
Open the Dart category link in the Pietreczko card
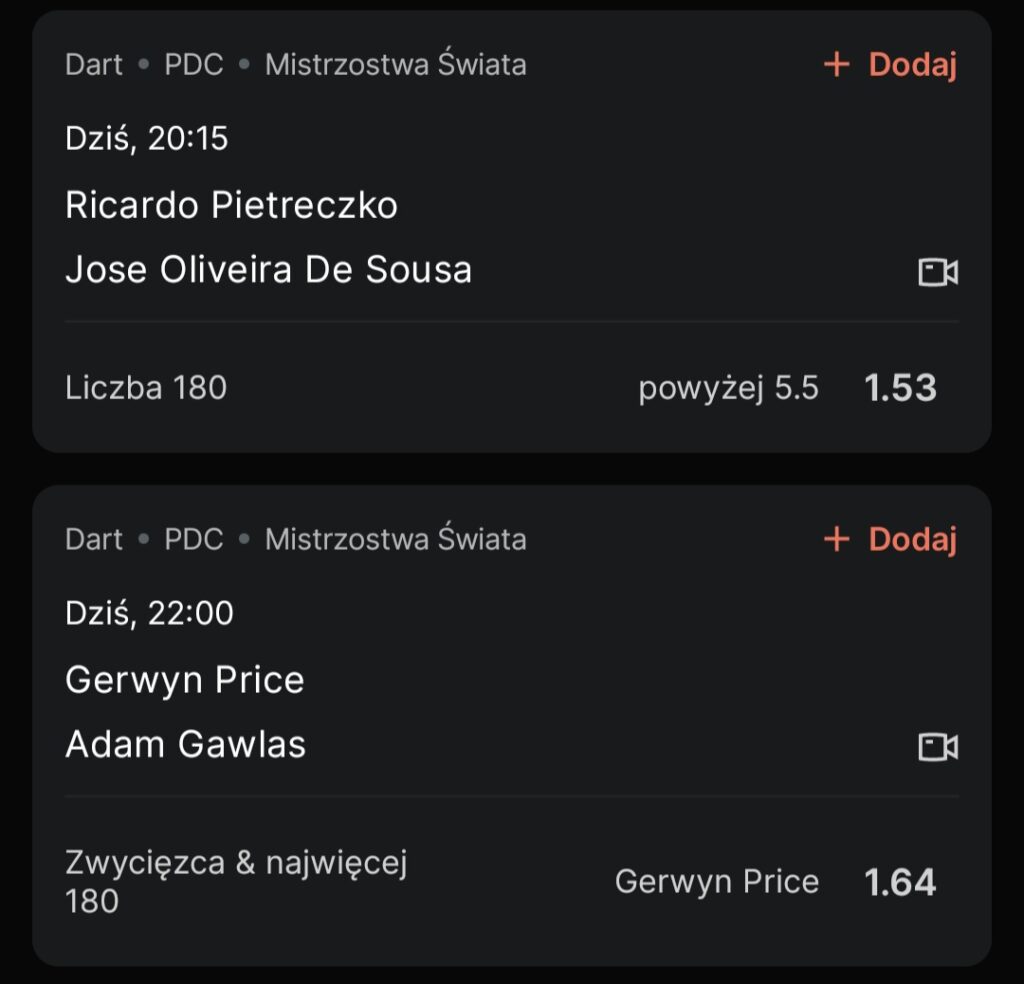[x=93, y=65]
